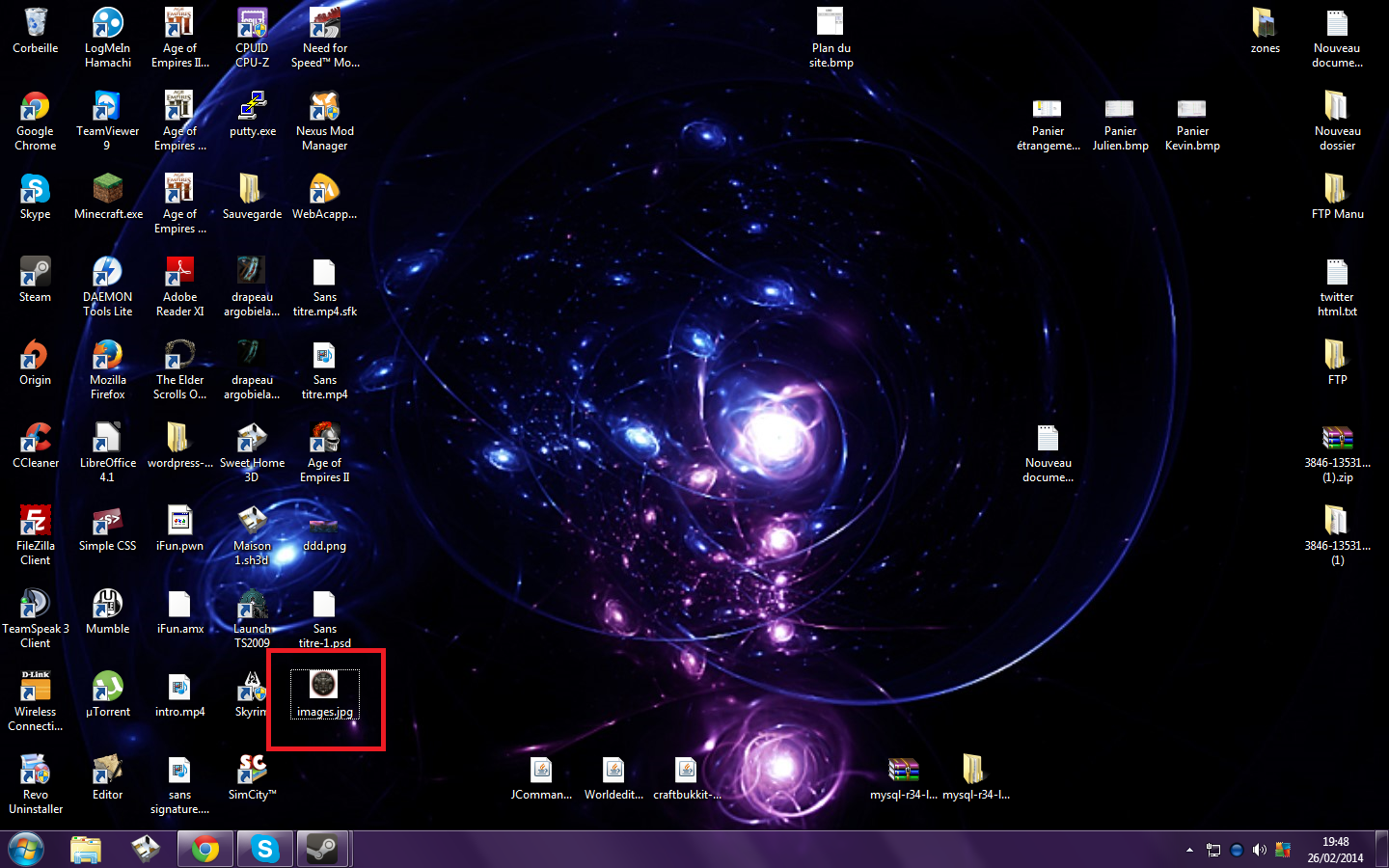Image resolution: width=1389 pixels, height=868 pixels.
Task: Select the WebAcapp shortcut
Action: [x=325, y=197]
